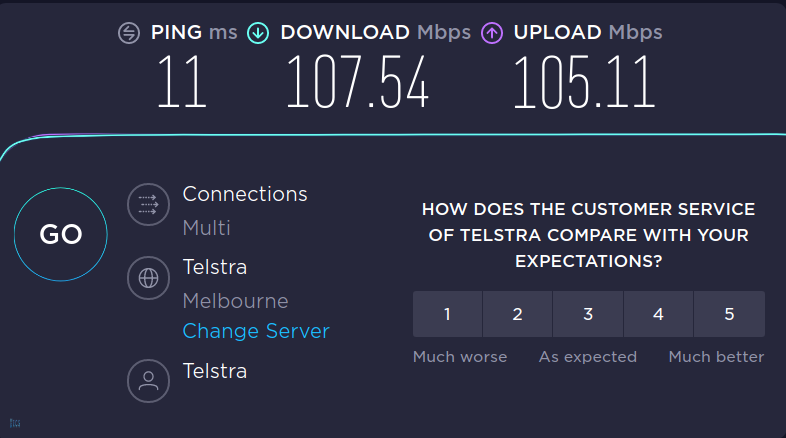Click the Telstra server name

pyautogui.click(x=215, y=267)
